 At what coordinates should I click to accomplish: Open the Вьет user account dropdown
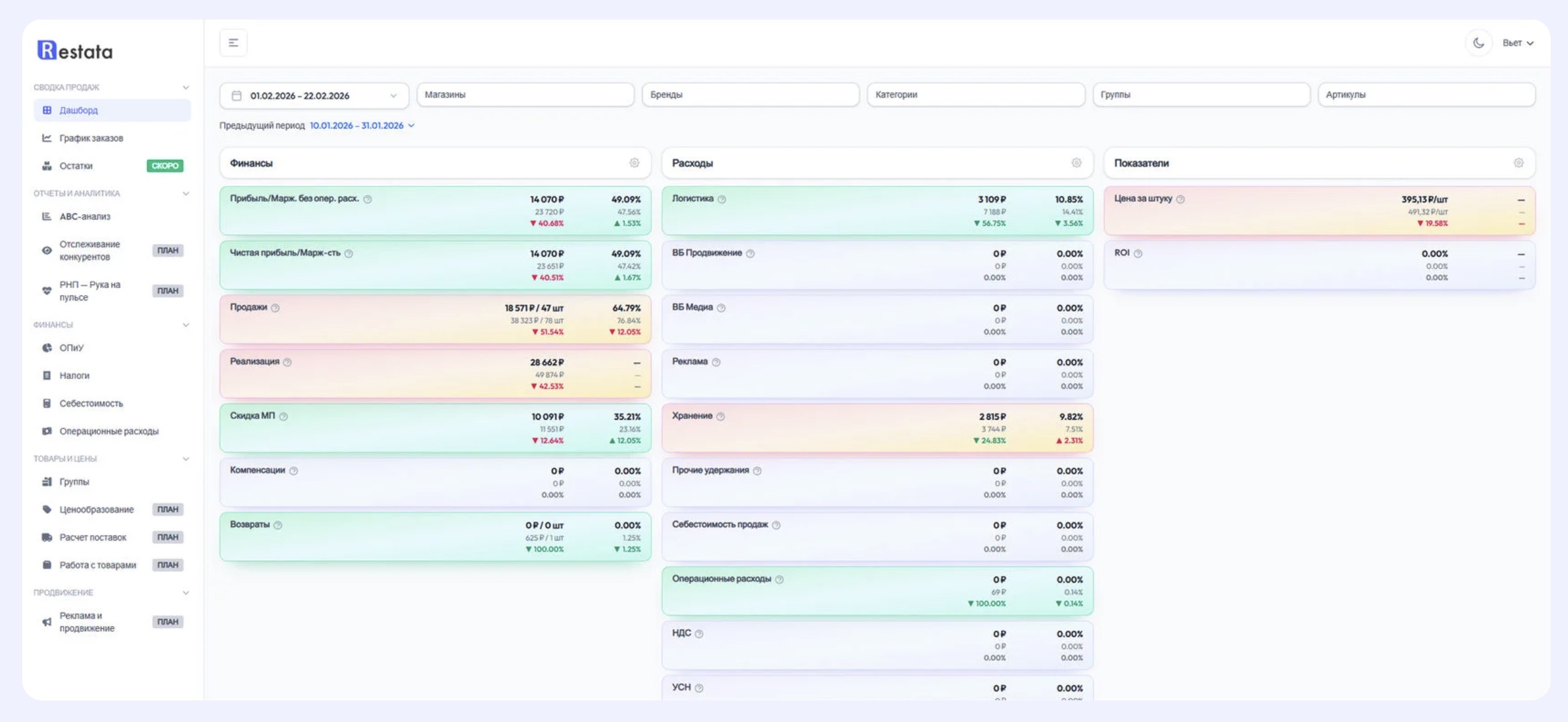1517,43
